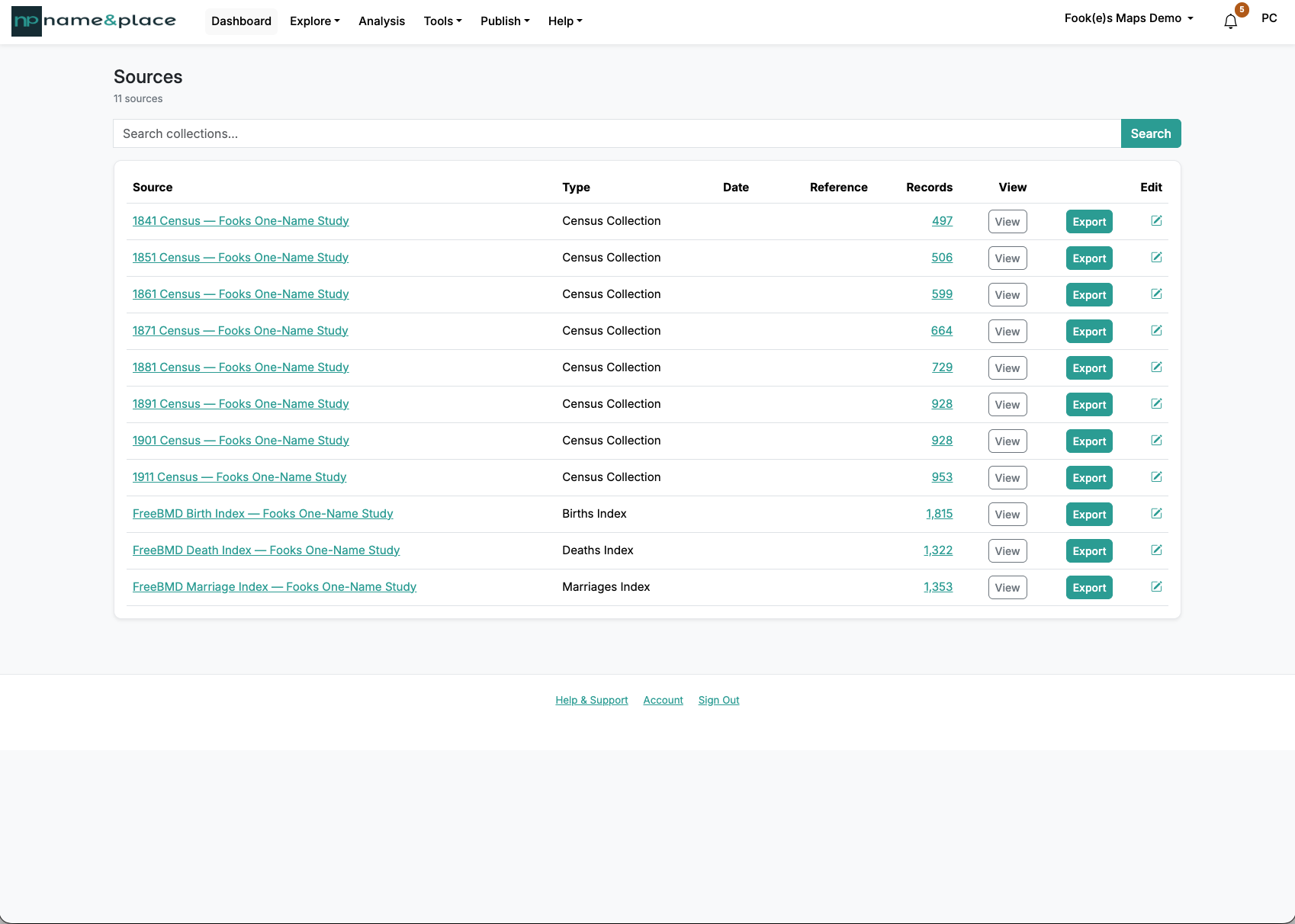Open the notifications bell
This screenshot has width=1295, height=924.
pos(1230,21)
